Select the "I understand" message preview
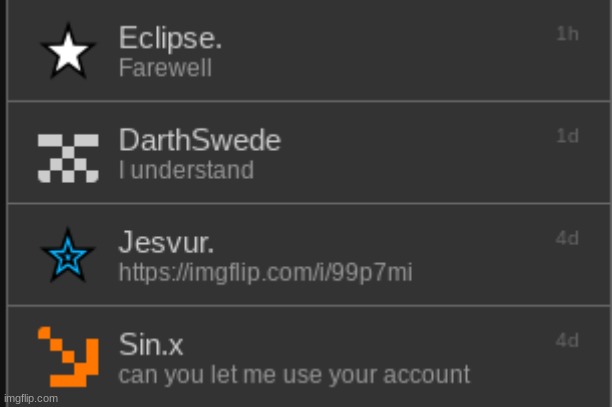The height and width of the screenshot is (407, 612). pyautogui.click(x=186, y=171)
